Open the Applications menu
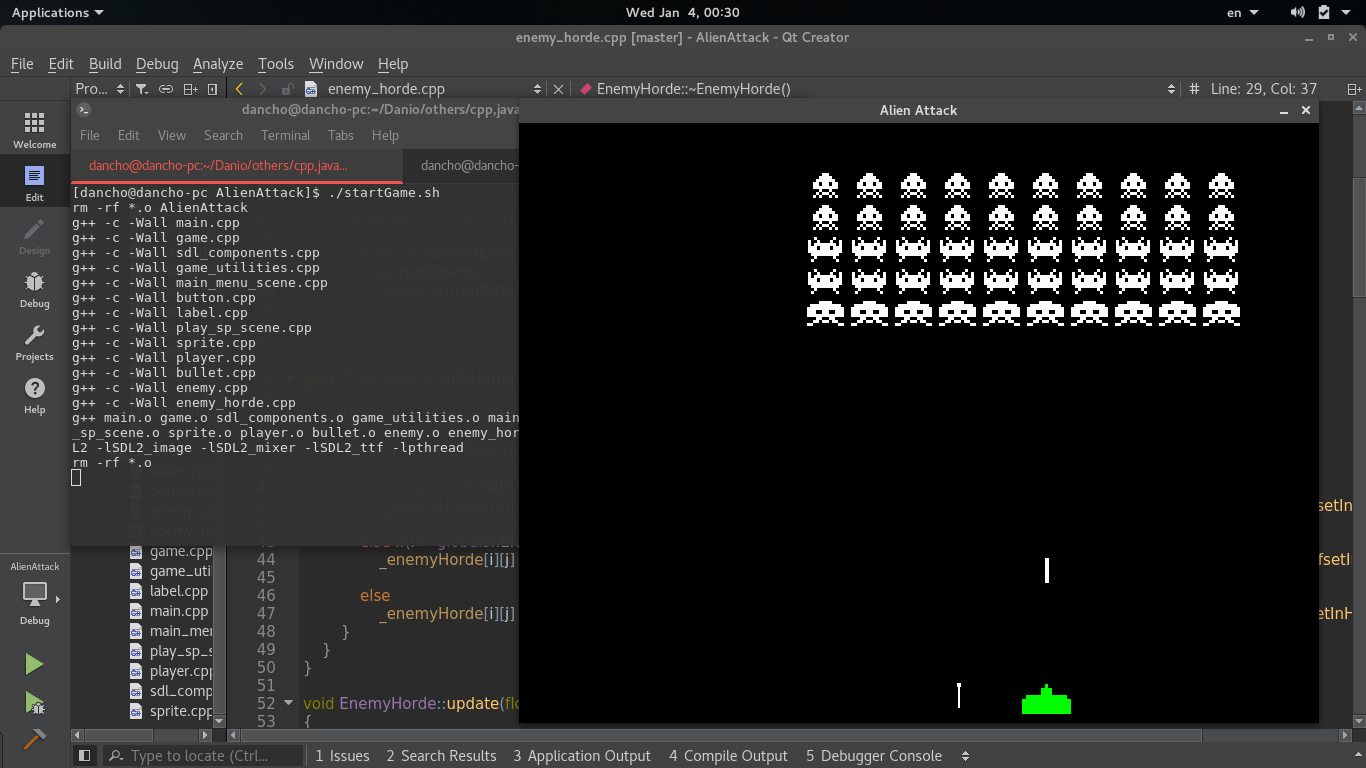 [x=57, y=12]
